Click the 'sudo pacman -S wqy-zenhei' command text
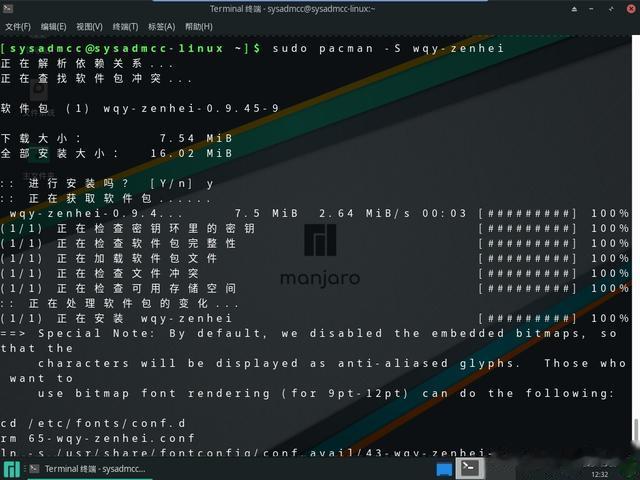The image size is (640, 480). 388,49
